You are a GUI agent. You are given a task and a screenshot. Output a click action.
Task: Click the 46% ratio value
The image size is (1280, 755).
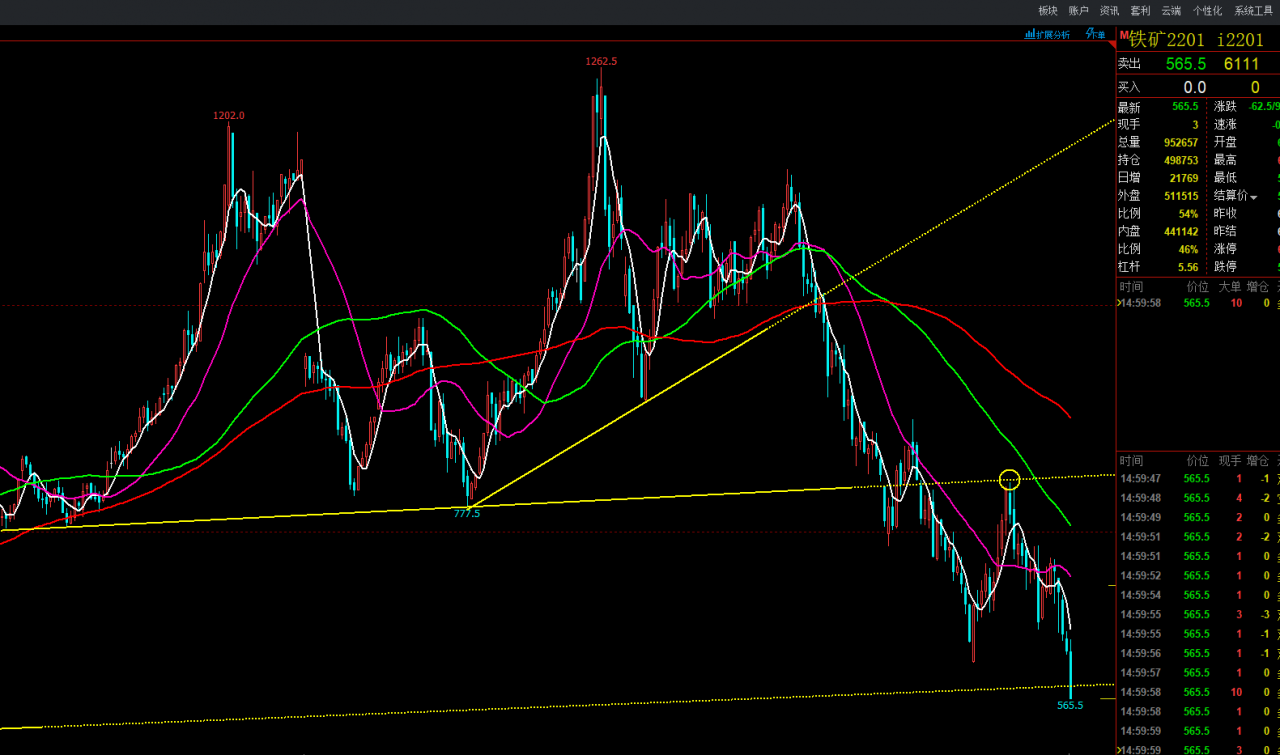1188,250
